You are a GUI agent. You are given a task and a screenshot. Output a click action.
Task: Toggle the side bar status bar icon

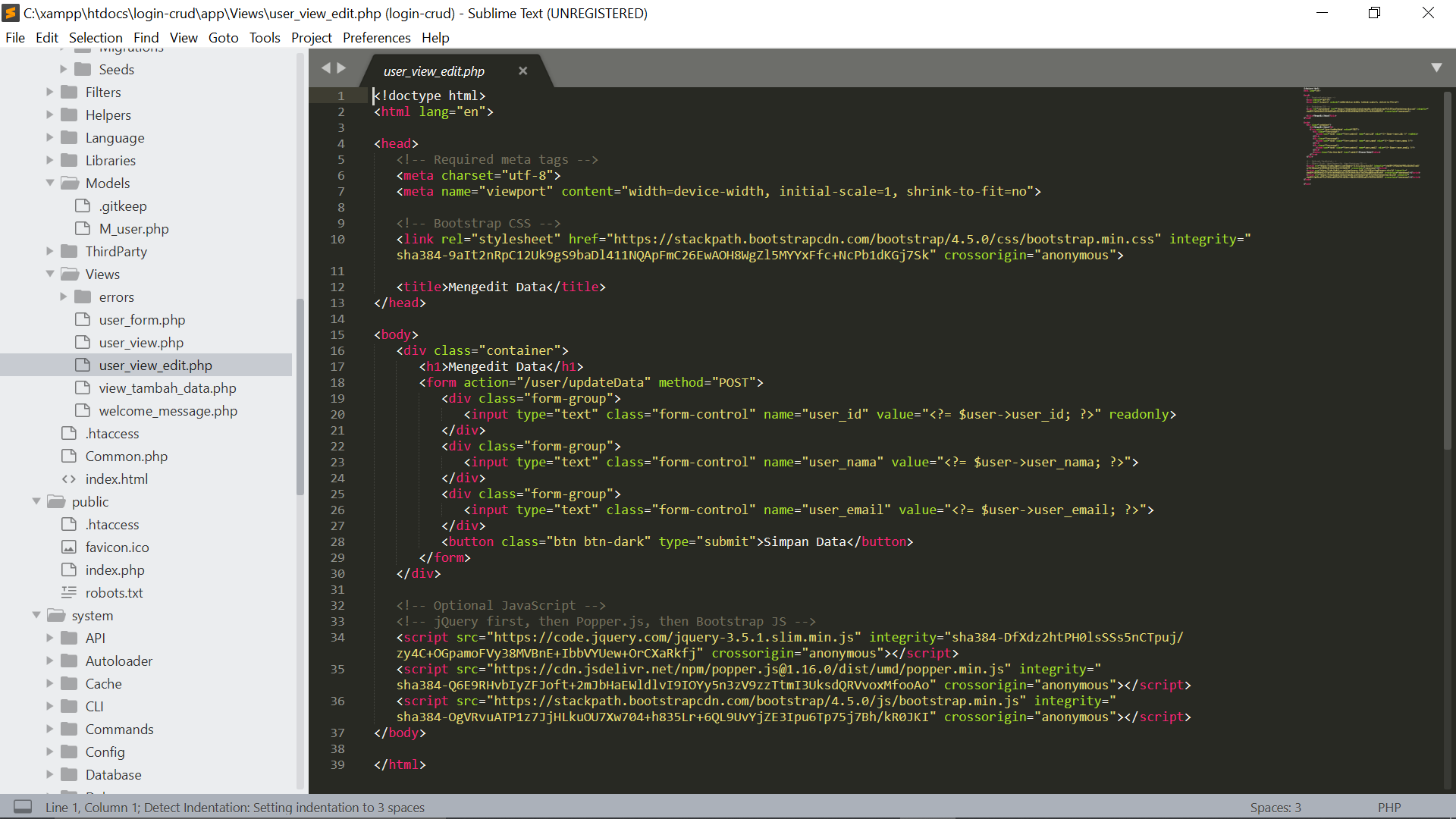click(23, 806)
